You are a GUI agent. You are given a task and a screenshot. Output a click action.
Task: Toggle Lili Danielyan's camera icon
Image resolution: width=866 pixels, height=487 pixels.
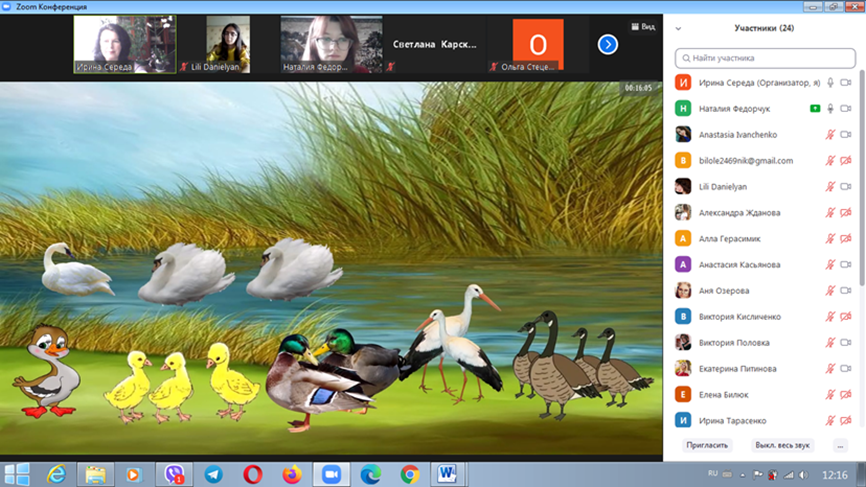point(846,187)
